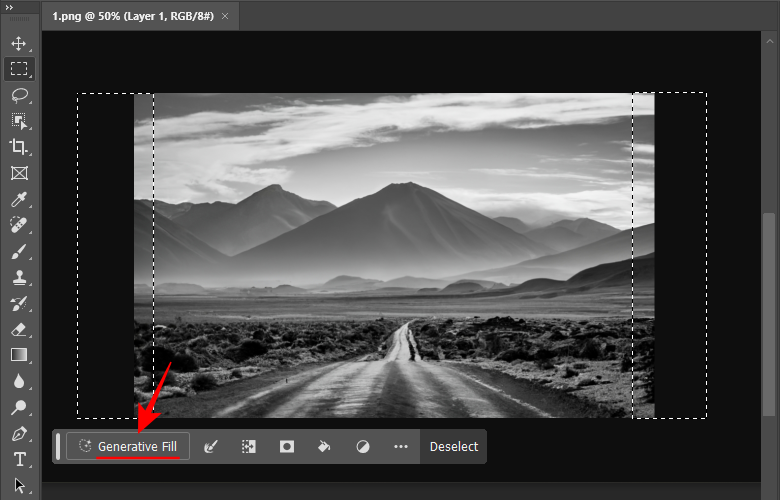Select the Dodge tool
780x500 pixels.
(x=19, y=407)
